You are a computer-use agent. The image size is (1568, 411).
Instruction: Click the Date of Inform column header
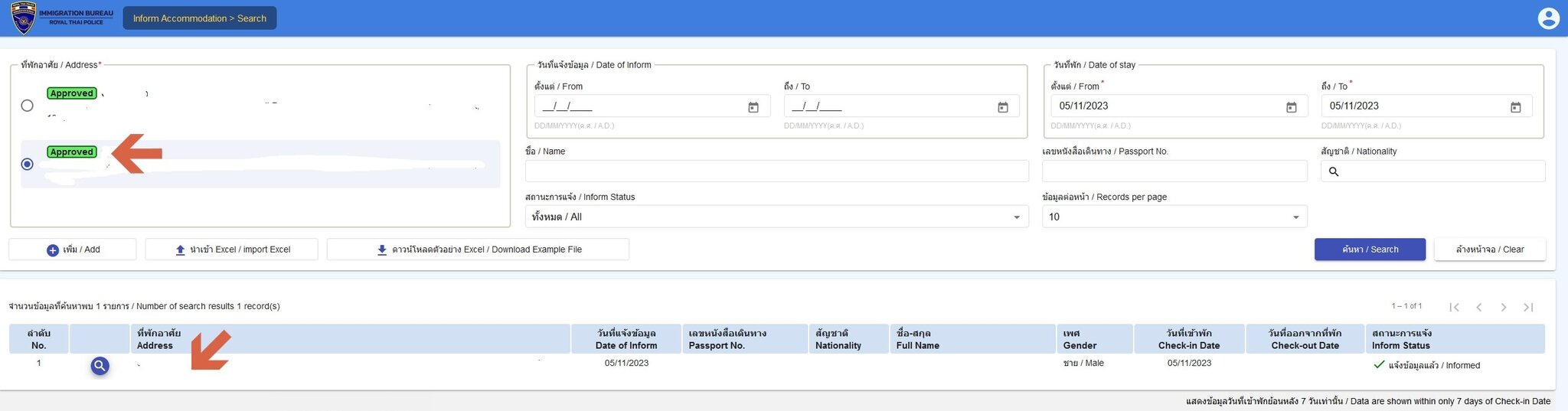point(626,339)
